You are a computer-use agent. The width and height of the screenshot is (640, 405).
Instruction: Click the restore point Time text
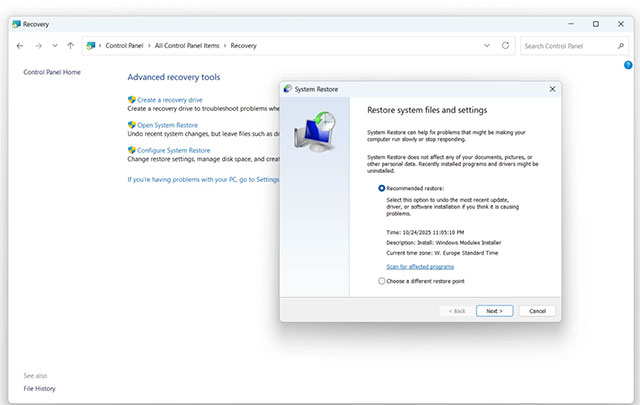(425, 232)
